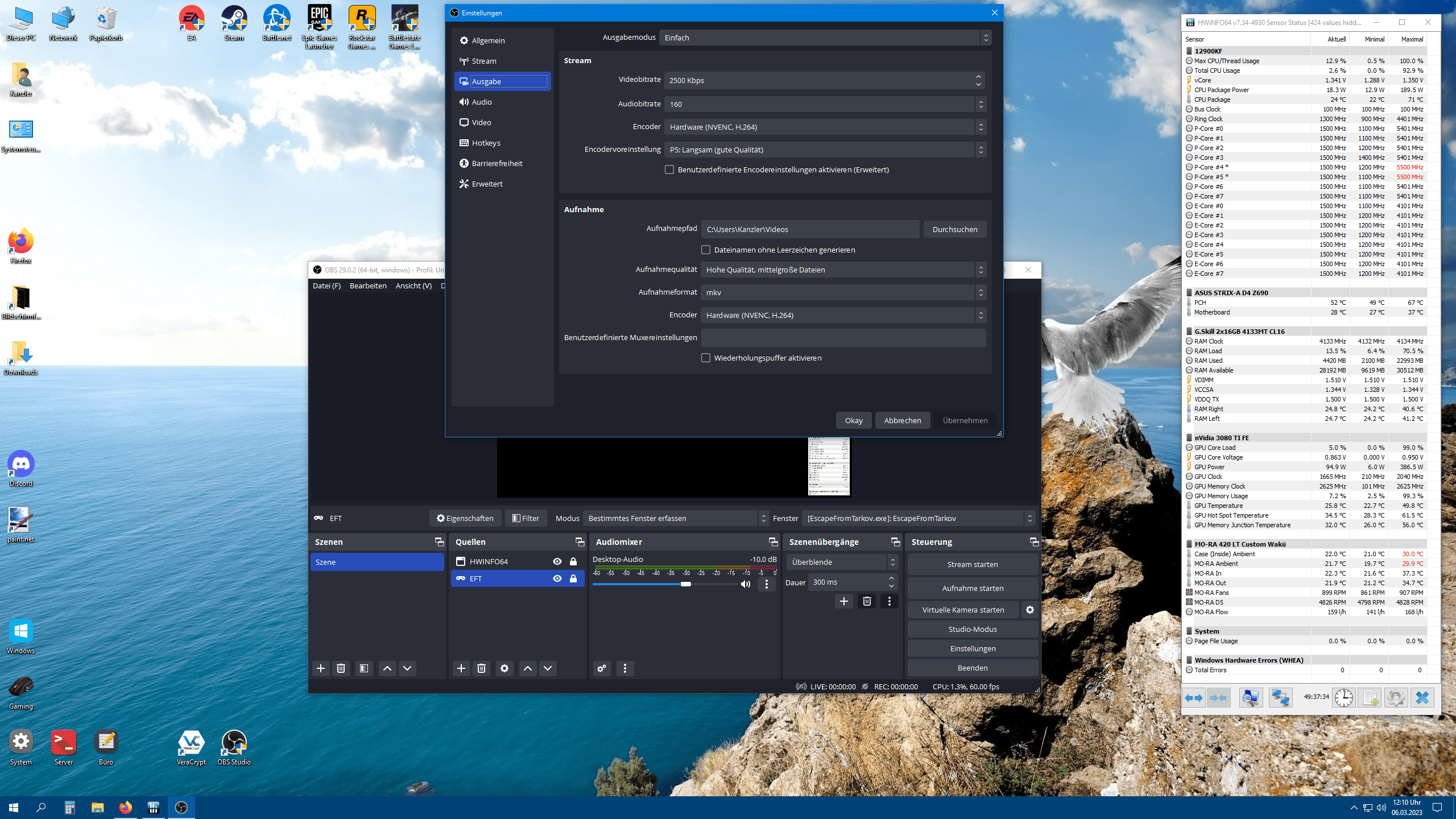Enable Wiederholungspuffer checkbox
1456x819 pixels.
pyautogui.click(x=706, y=358)
